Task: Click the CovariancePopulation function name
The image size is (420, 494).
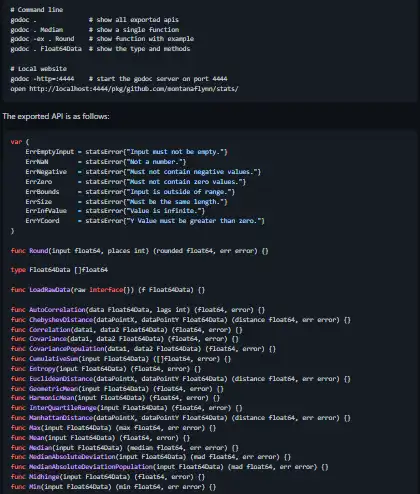Action: [x=67, y=349]
